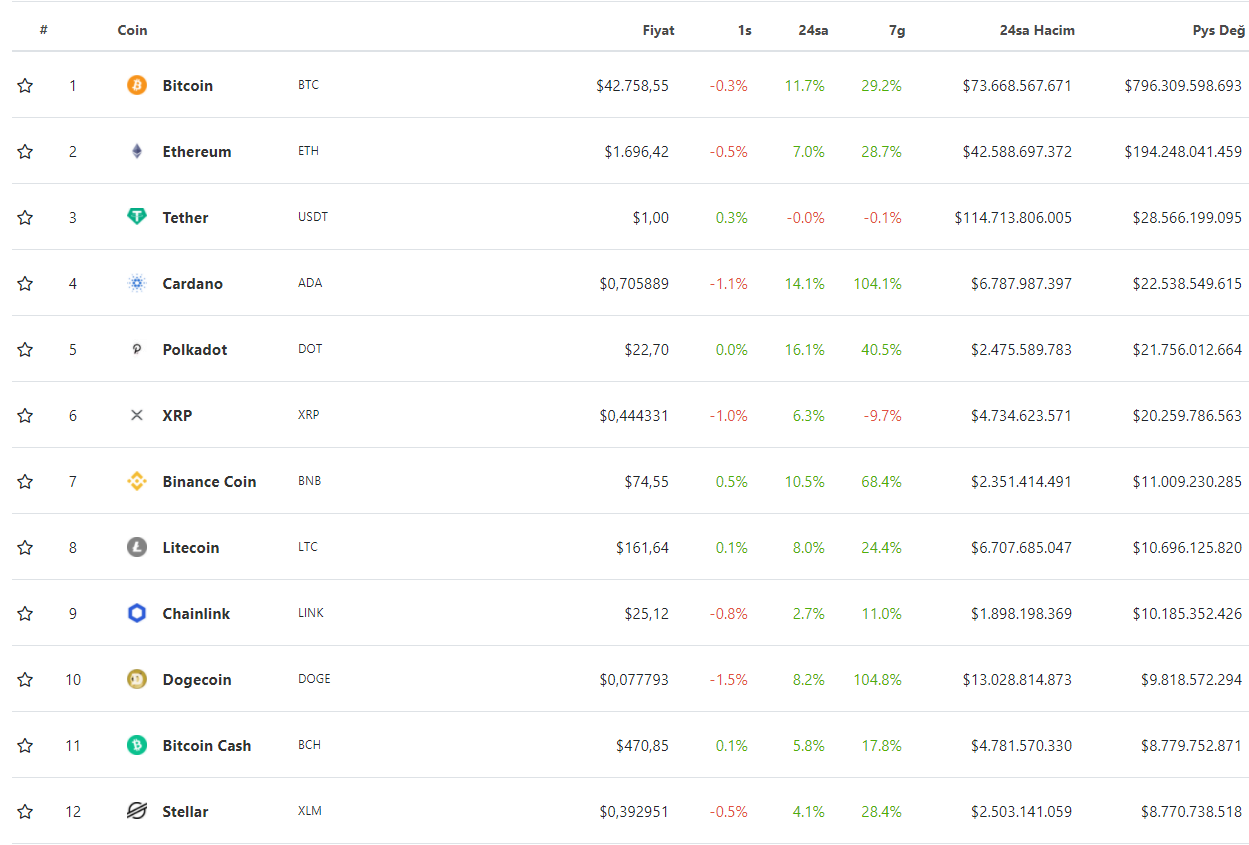The width and height of the screenshot is (1249, 845).
Task: Open the Stellar coin link
Action: pyautogui.click(x=186, y=812)
